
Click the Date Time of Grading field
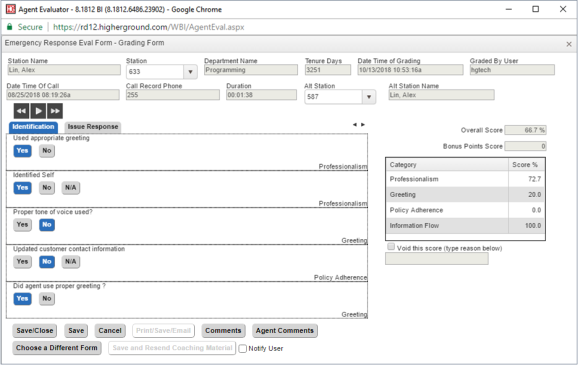coord(410,70)
